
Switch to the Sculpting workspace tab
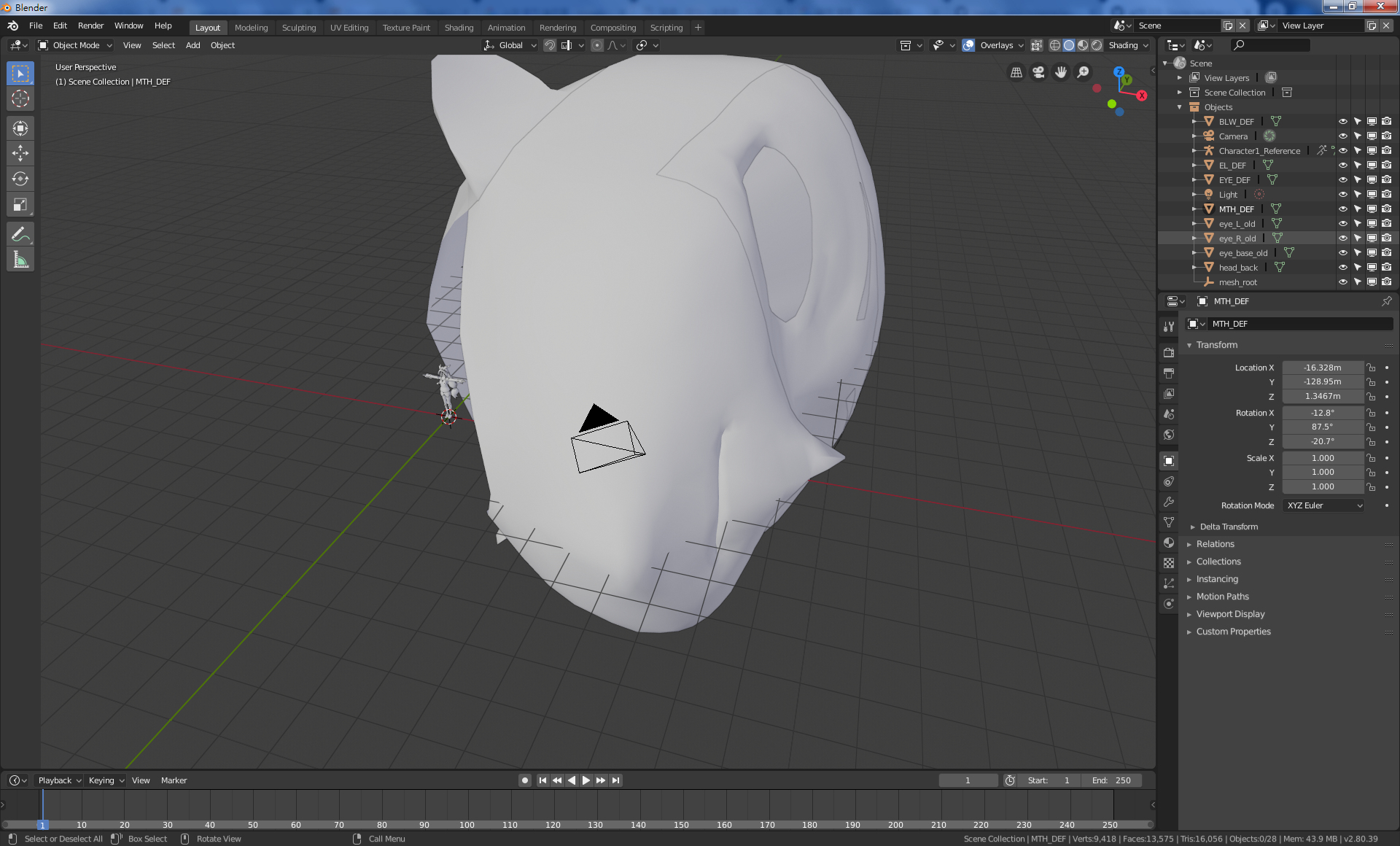(x=299, y=28)
